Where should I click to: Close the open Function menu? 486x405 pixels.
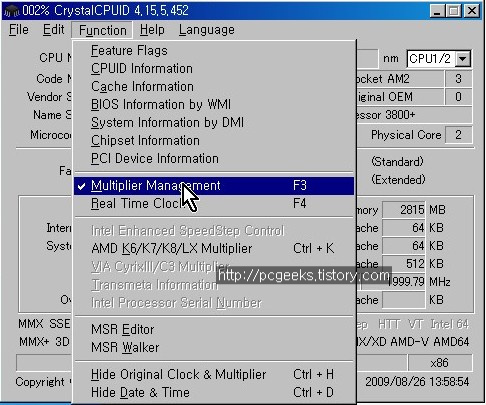[x=102, y=30]
